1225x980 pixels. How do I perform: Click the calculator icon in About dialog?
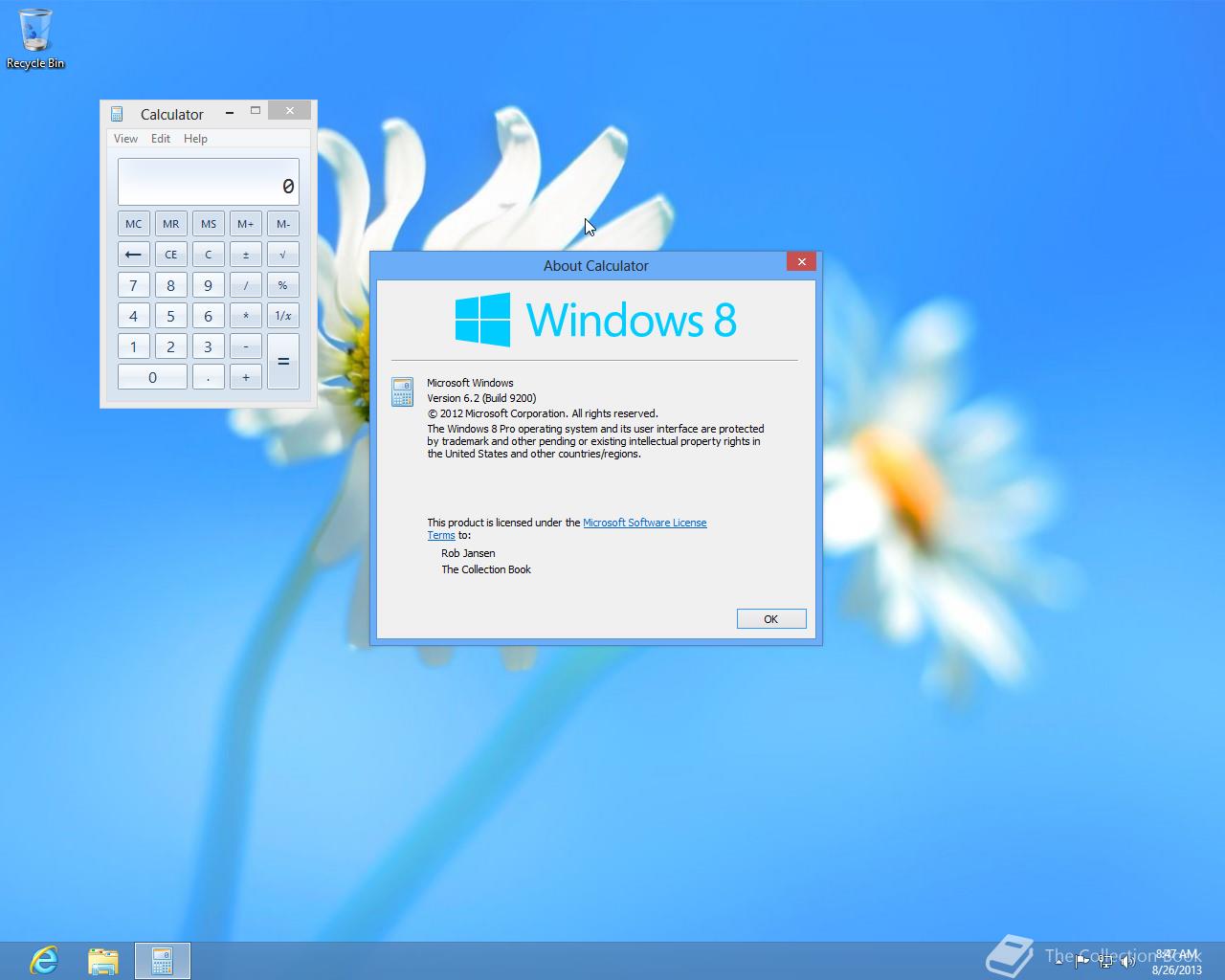(x=403, y=392)
